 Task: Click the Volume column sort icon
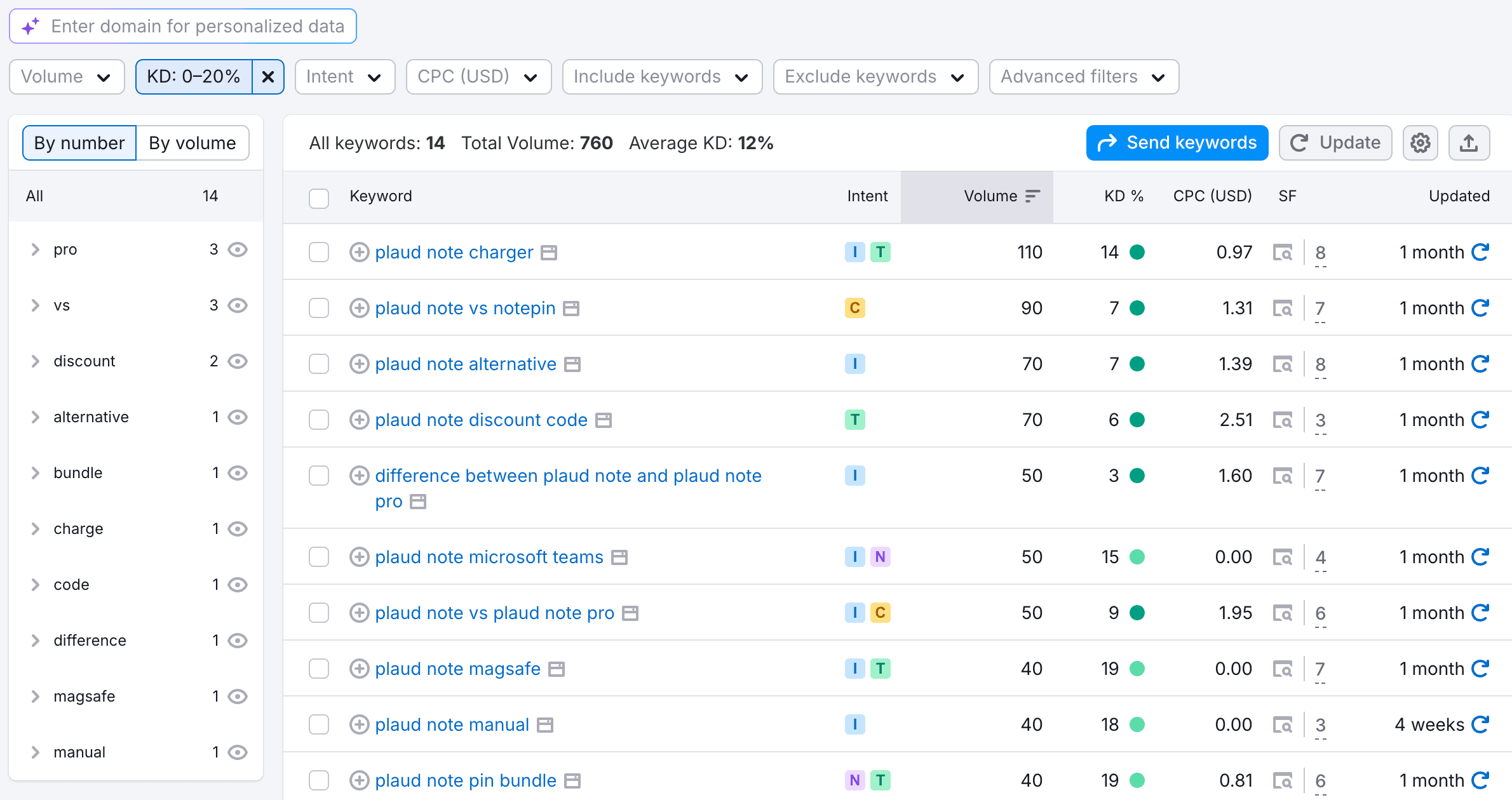pyautogui.click(x=1033, y=196)
